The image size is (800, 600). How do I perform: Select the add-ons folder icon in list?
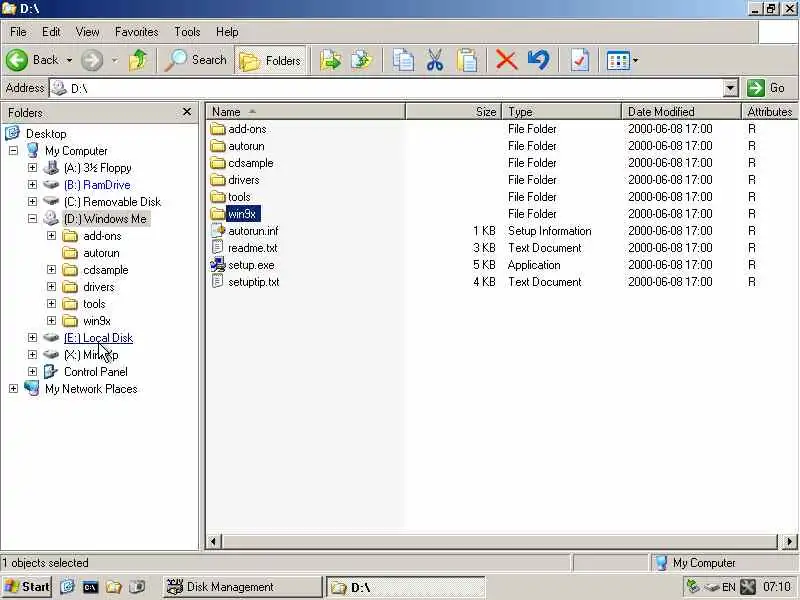click(218, 129)
